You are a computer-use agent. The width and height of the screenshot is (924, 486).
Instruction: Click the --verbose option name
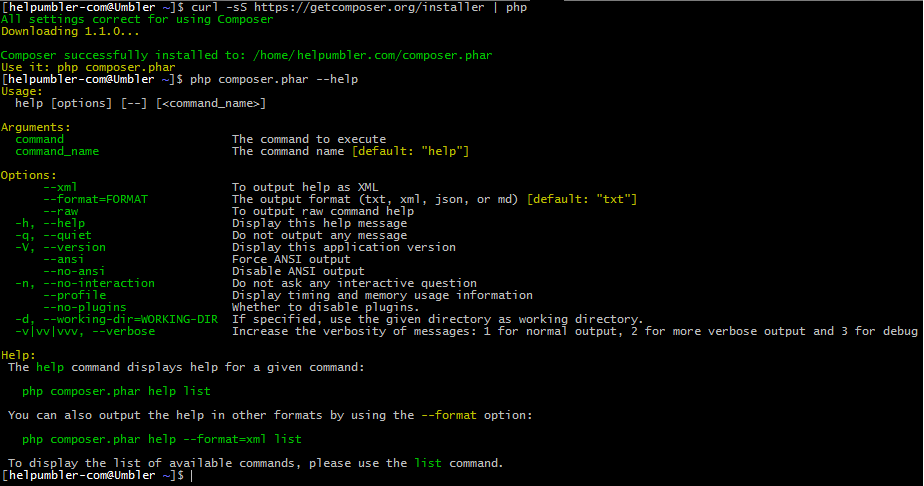pos(123,331)
